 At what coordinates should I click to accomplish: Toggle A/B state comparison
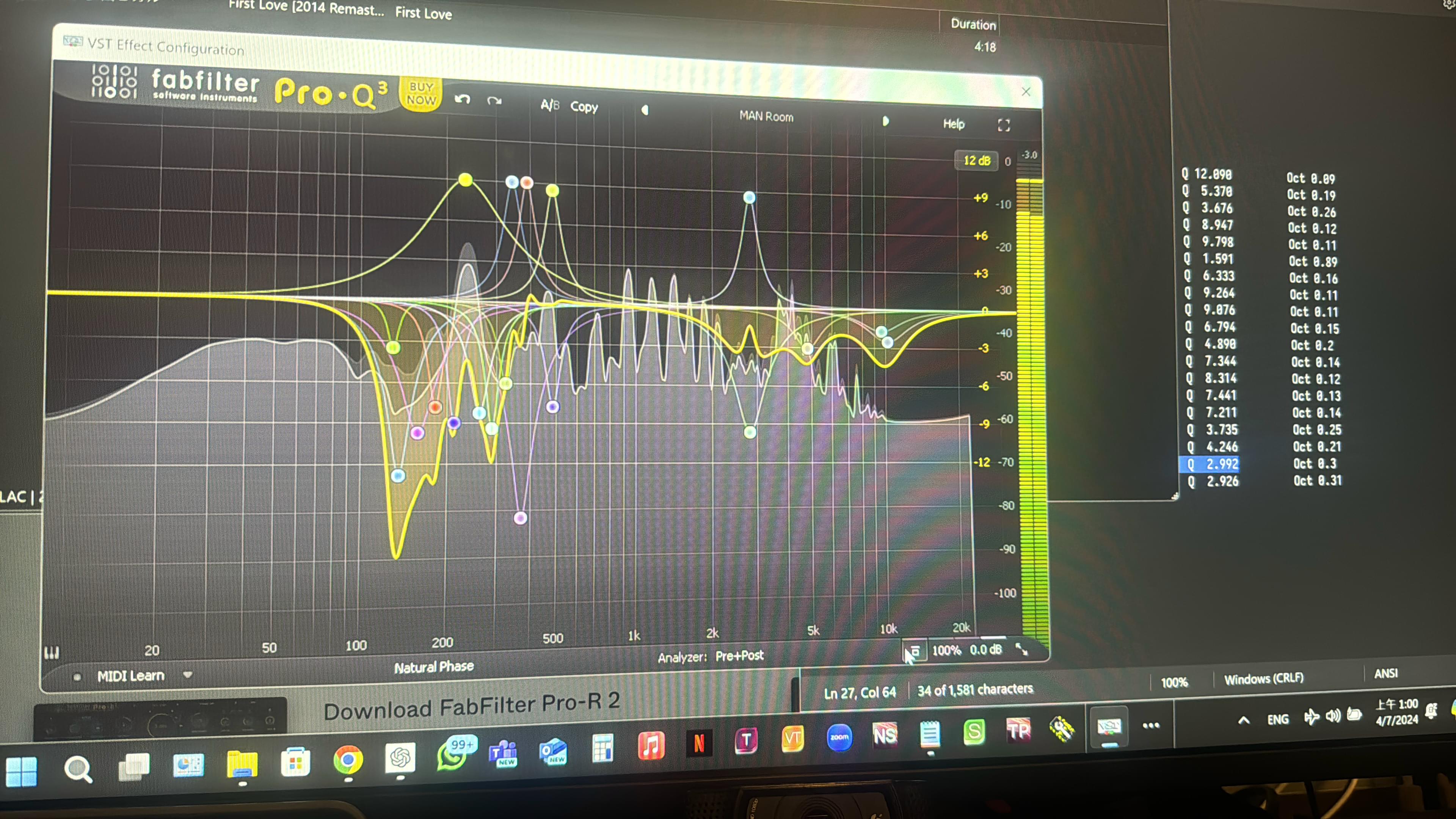tap(549, 105)
